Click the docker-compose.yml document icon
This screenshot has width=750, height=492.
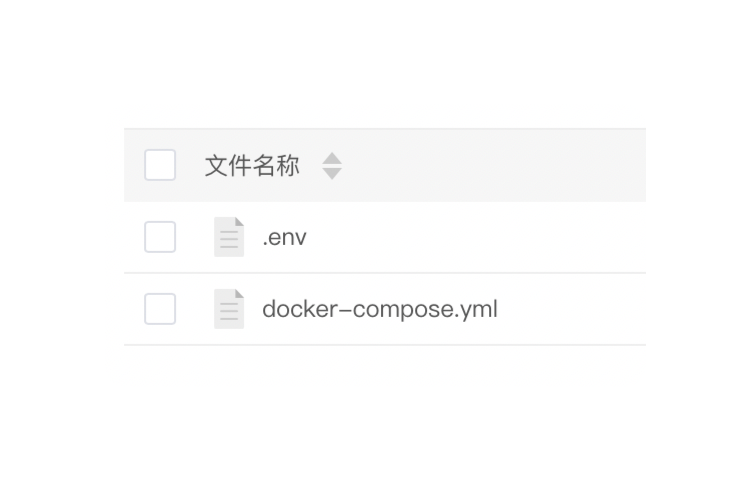(x=229, y=309)
